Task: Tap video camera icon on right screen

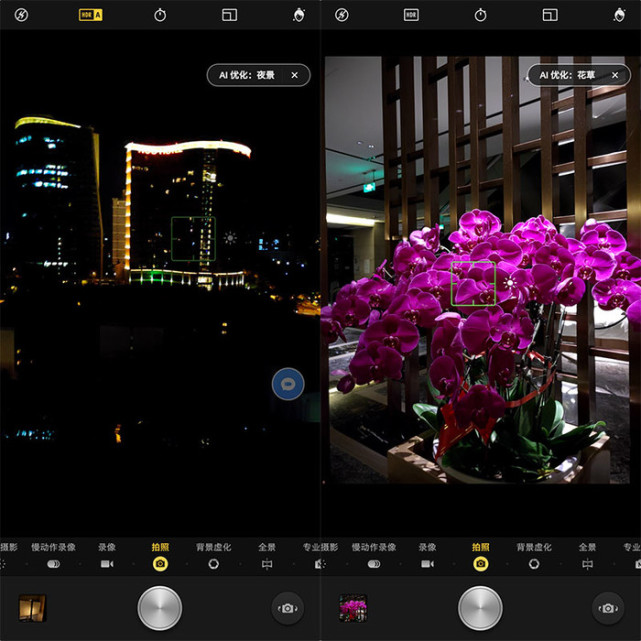Action: 428,564
